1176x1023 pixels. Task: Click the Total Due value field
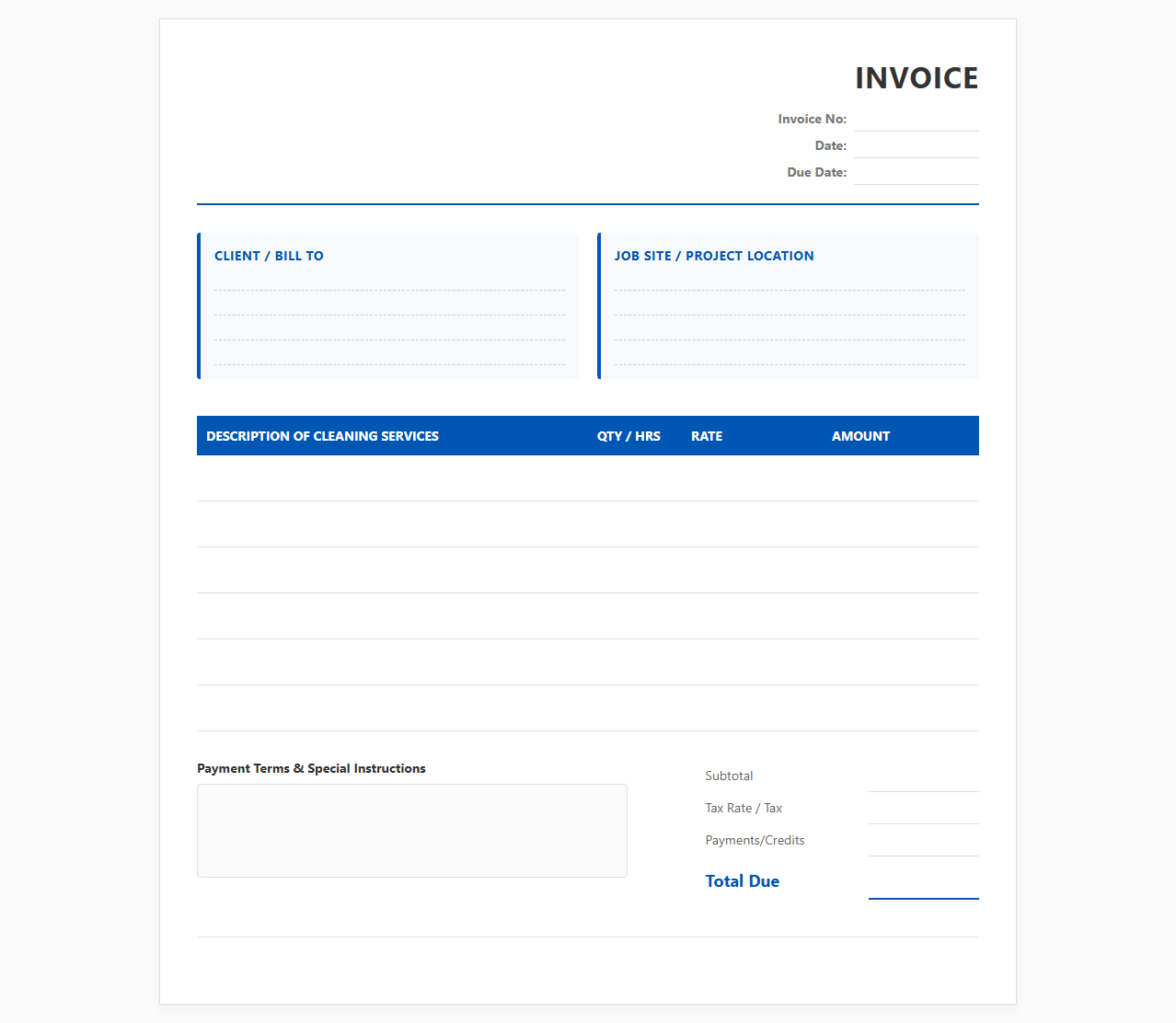coord(923,881)
